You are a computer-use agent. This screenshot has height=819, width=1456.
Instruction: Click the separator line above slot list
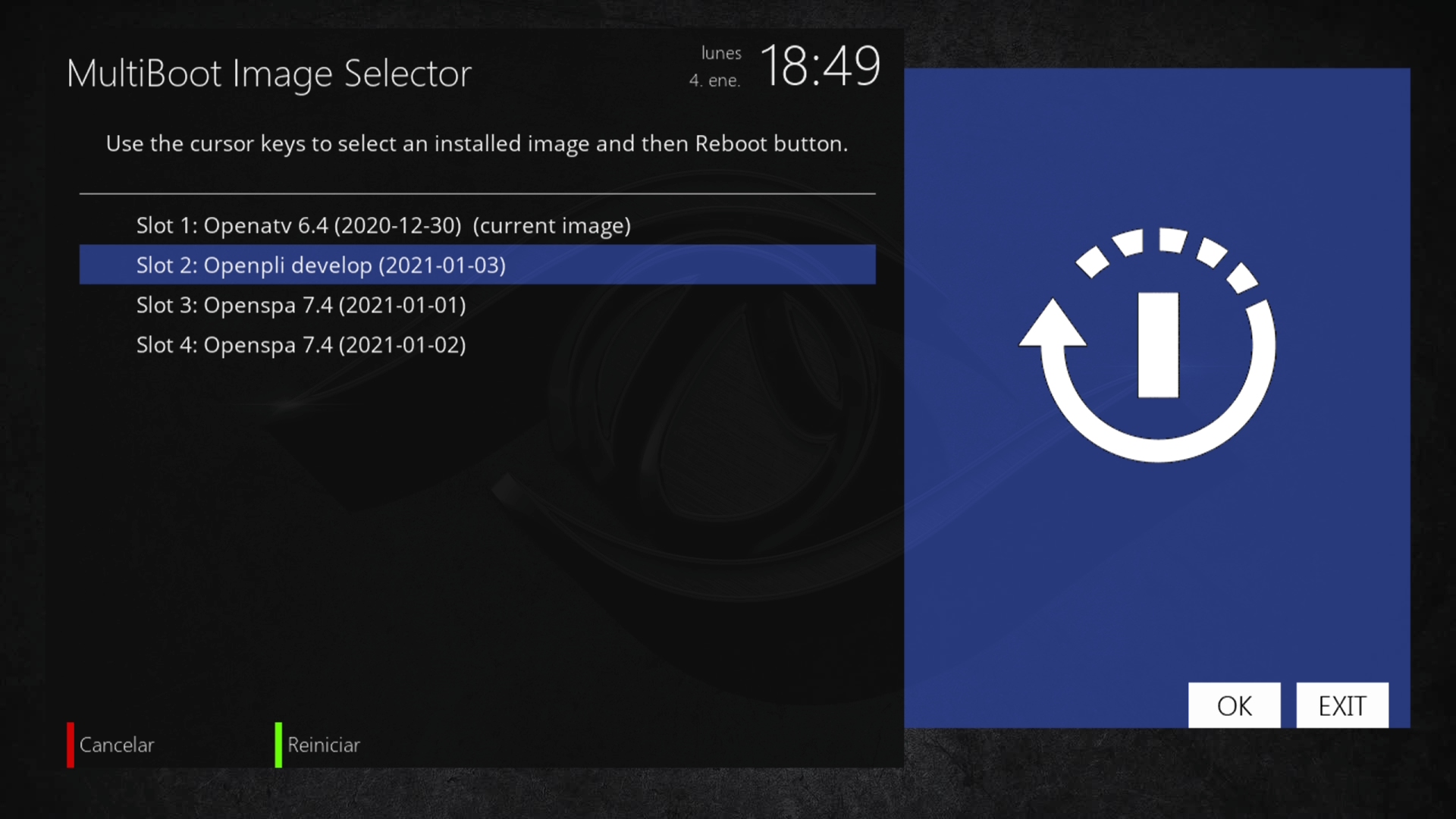point(477,194)
